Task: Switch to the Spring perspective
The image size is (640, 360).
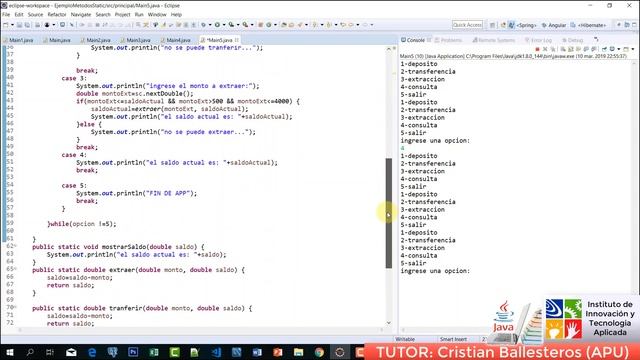Action: 526,25
